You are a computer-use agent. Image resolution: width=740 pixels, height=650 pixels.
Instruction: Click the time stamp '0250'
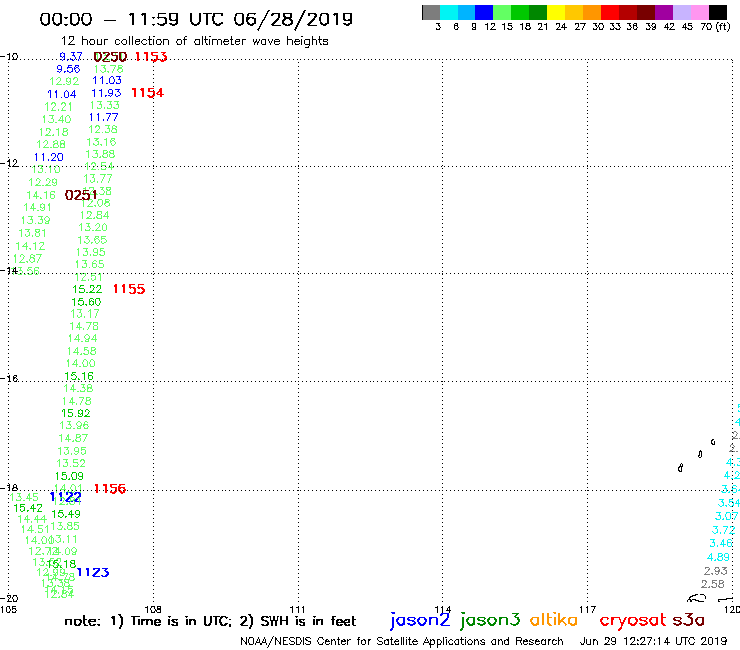tap(110, 57)
